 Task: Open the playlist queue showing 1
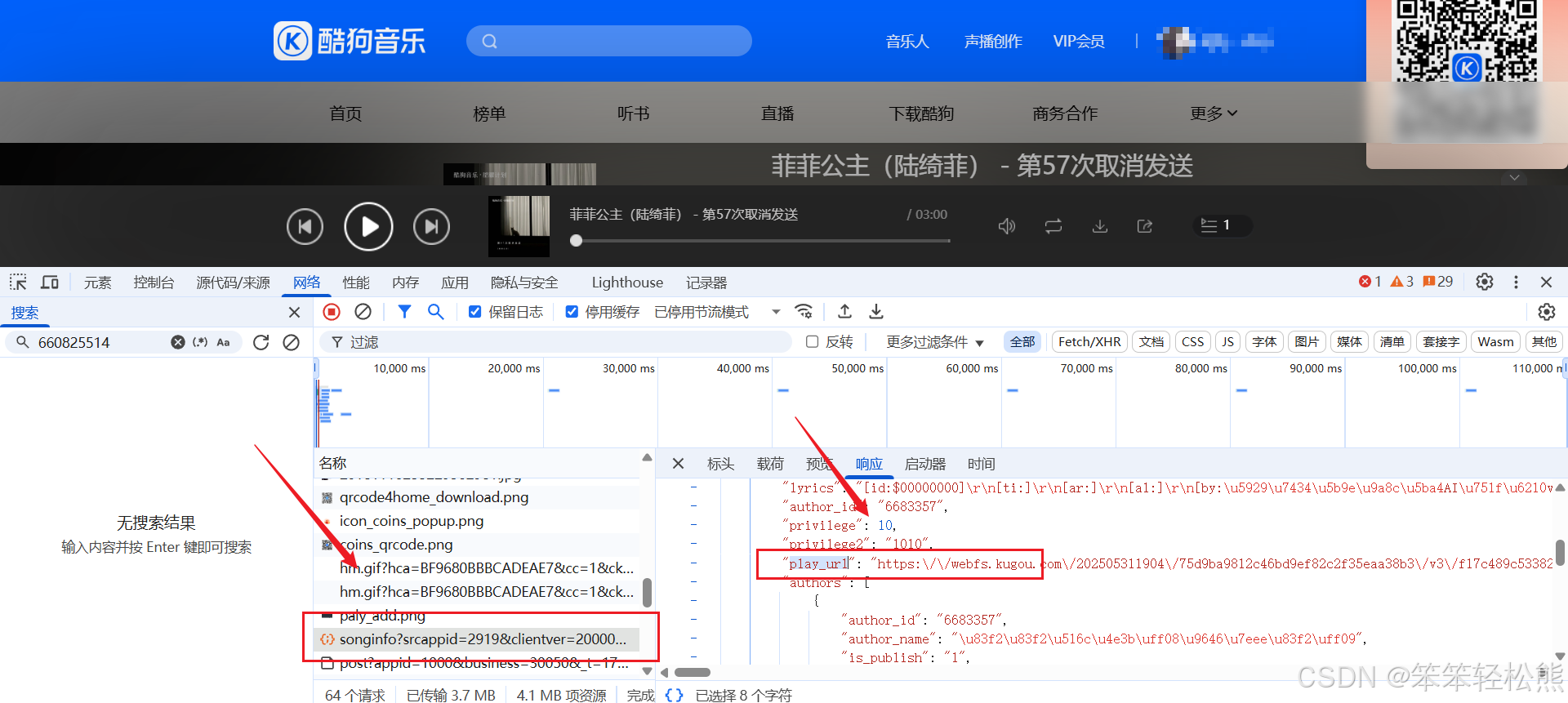click(1222, 225)
